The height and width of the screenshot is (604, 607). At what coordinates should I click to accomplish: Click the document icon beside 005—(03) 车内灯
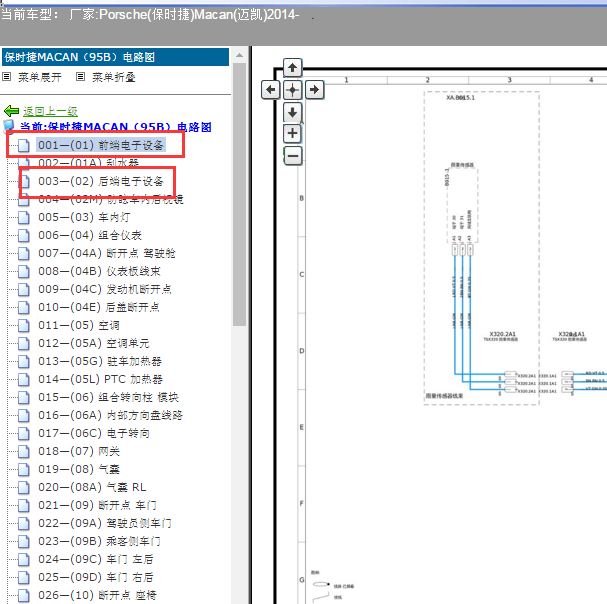tap(24, 218)
